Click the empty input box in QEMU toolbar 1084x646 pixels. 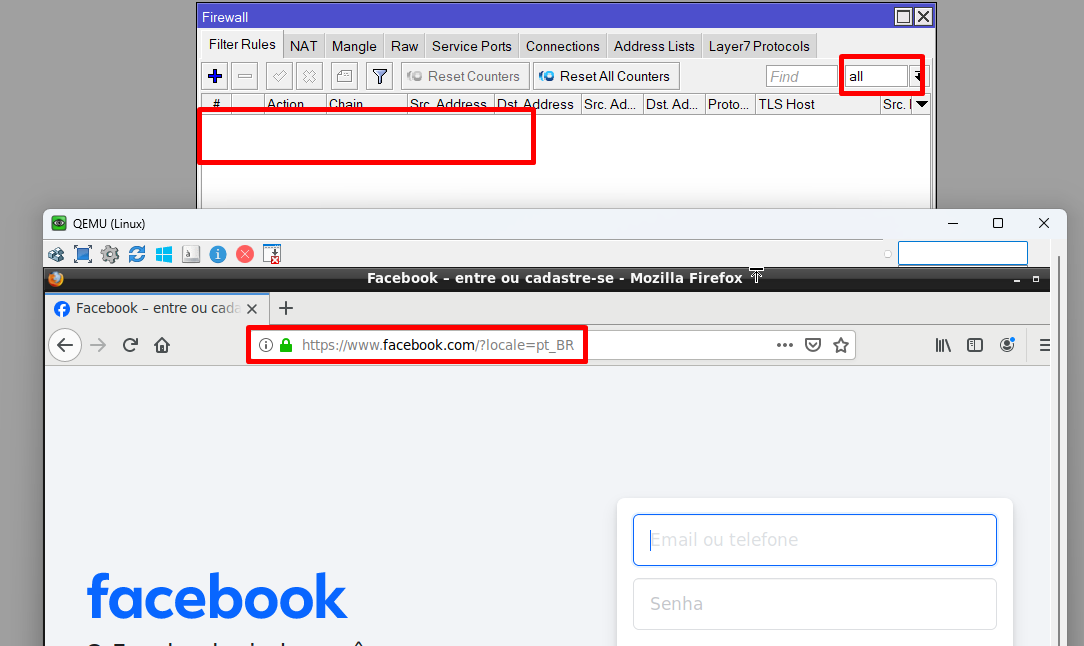[x=962, y=253]
